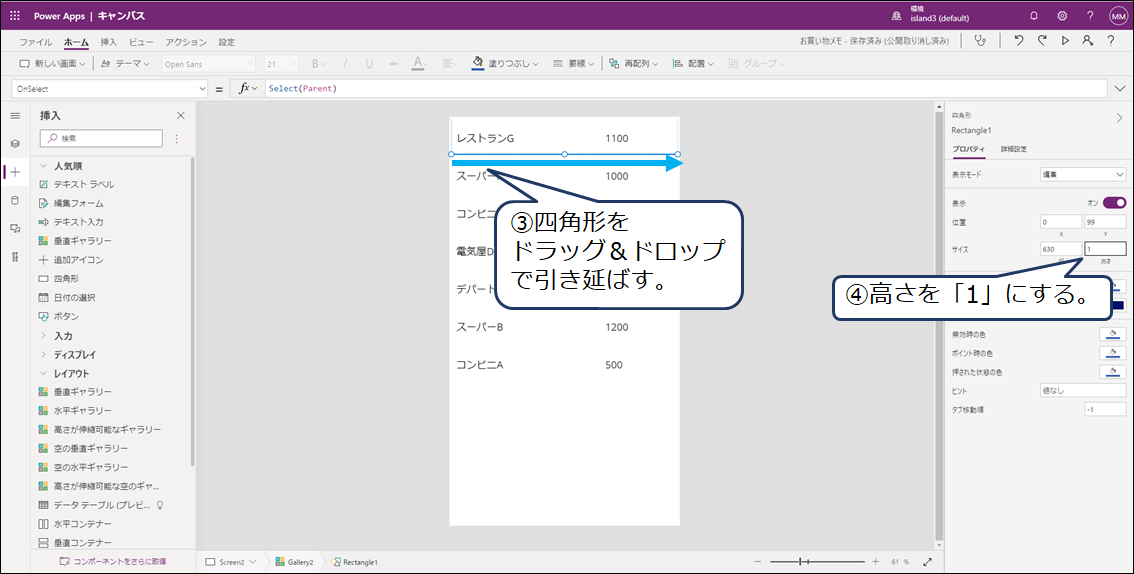The width and height of the screenshot is (1134, 574).
Task: Open the 設定 tab
Action: 226,42
